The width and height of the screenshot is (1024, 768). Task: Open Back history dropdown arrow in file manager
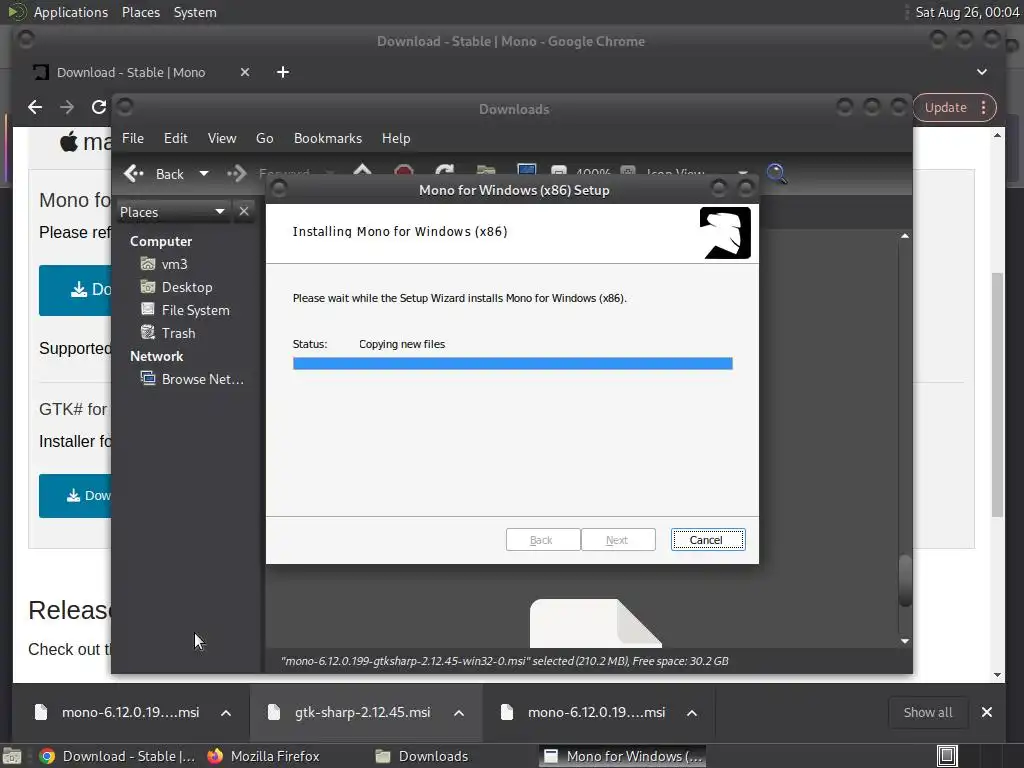click(x=204, y=174)
